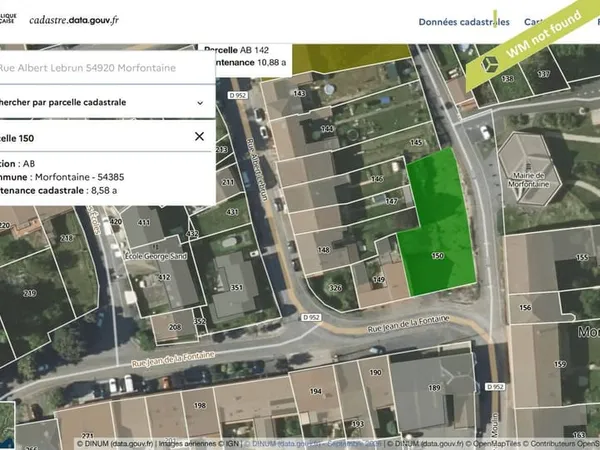The image size is (600, 450).
Task: Open the Données cadastrales menu item
Action: (464, 22)
